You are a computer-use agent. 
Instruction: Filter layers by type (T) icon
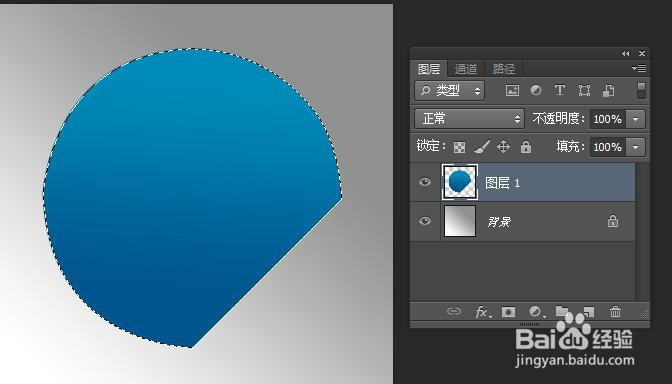(x=559, y=90)
